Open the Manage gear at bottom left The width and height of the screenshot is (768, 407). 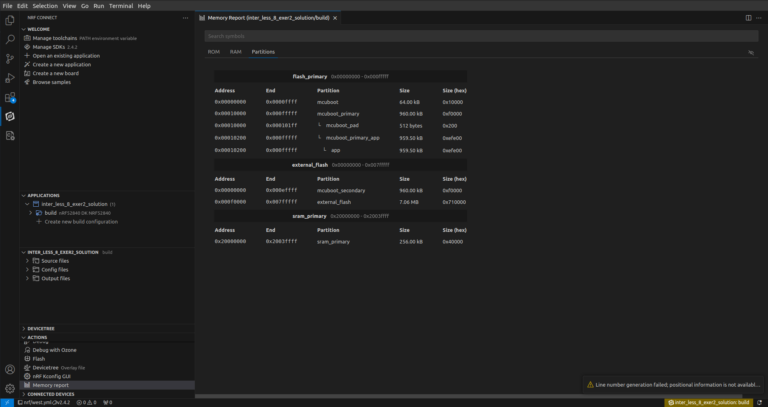(10, 388)
